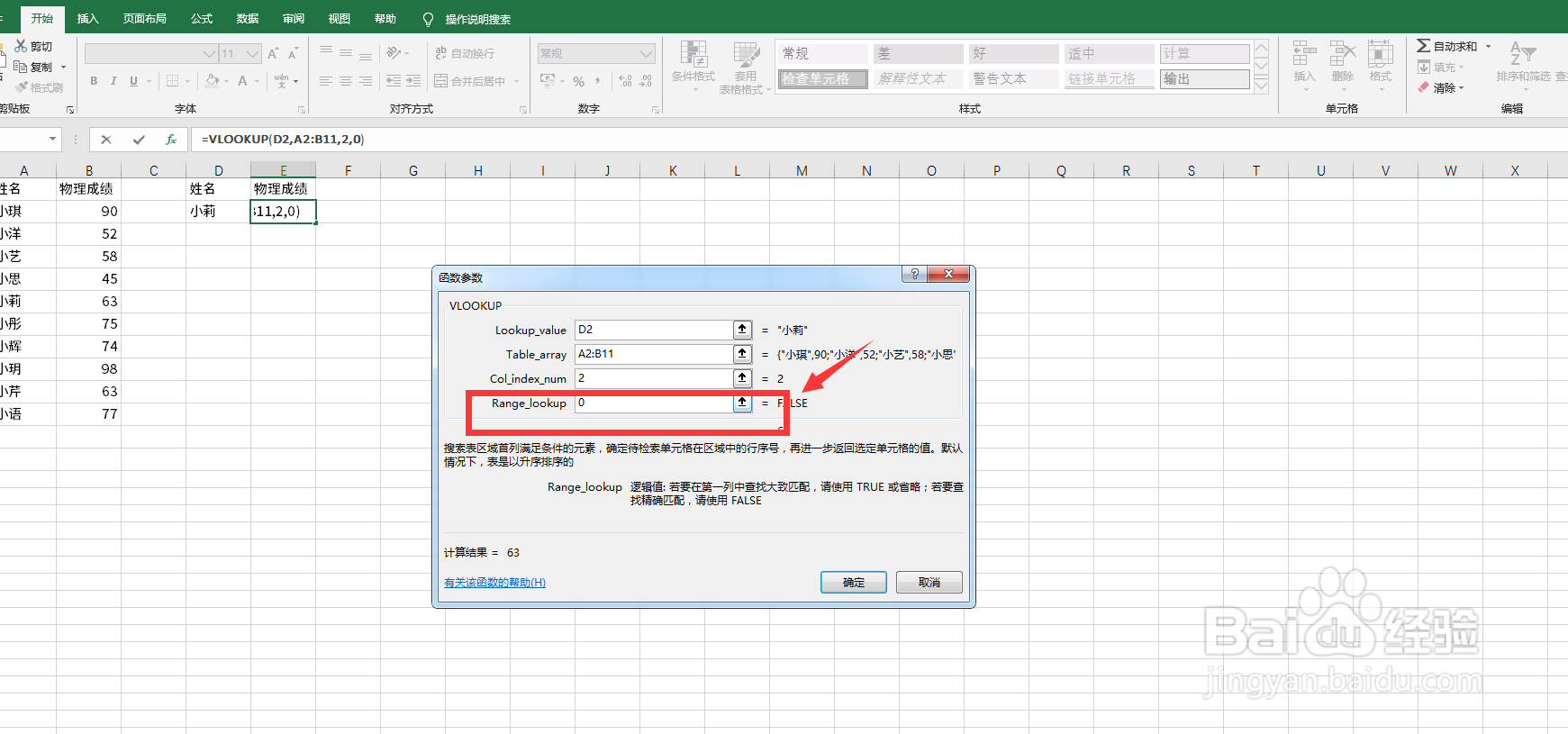Click the 取消 Cancel button
Screen dimensions: 1568x734
(929, 583)
